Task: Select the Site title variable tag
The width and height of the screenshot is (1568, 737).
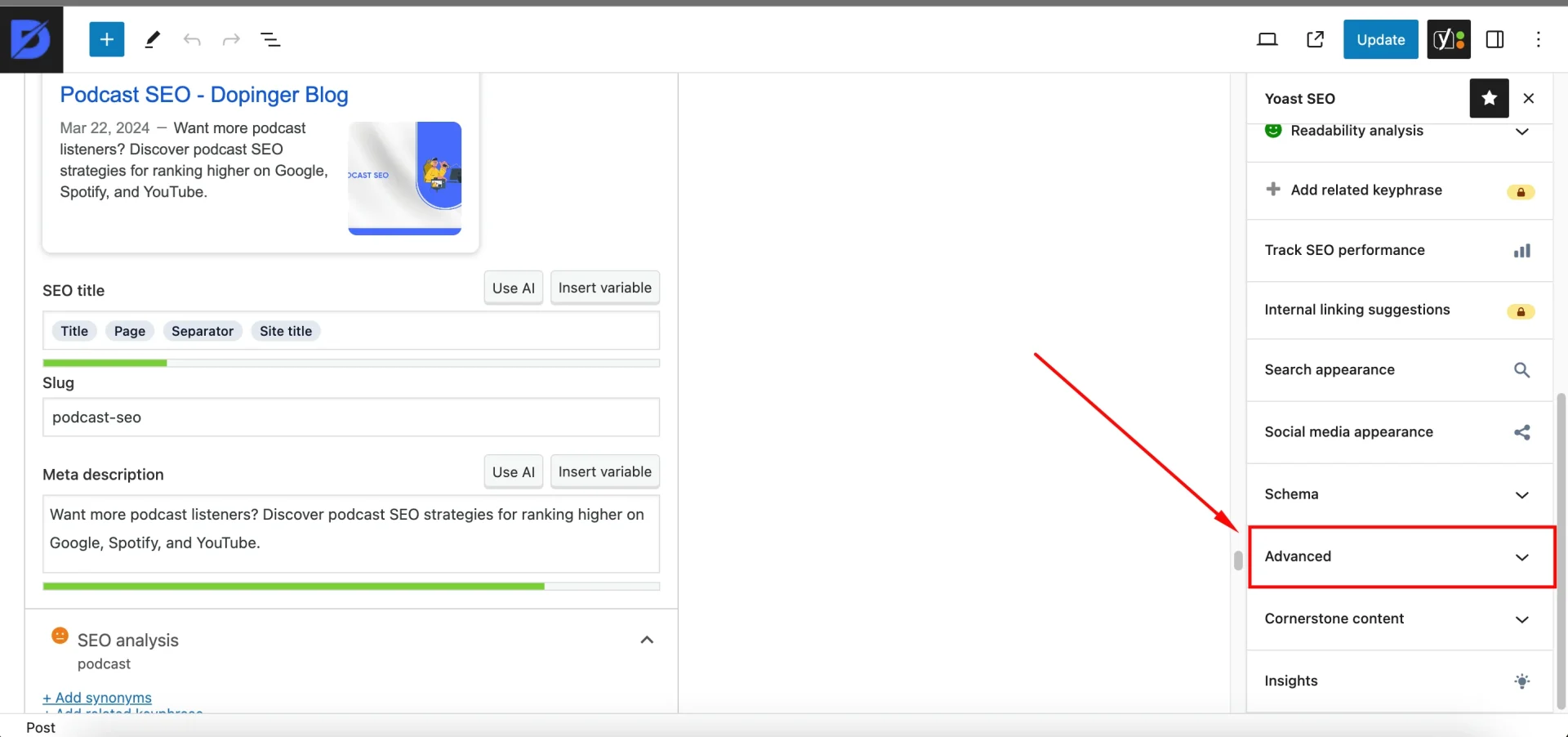Action: [x=286, y=331]
